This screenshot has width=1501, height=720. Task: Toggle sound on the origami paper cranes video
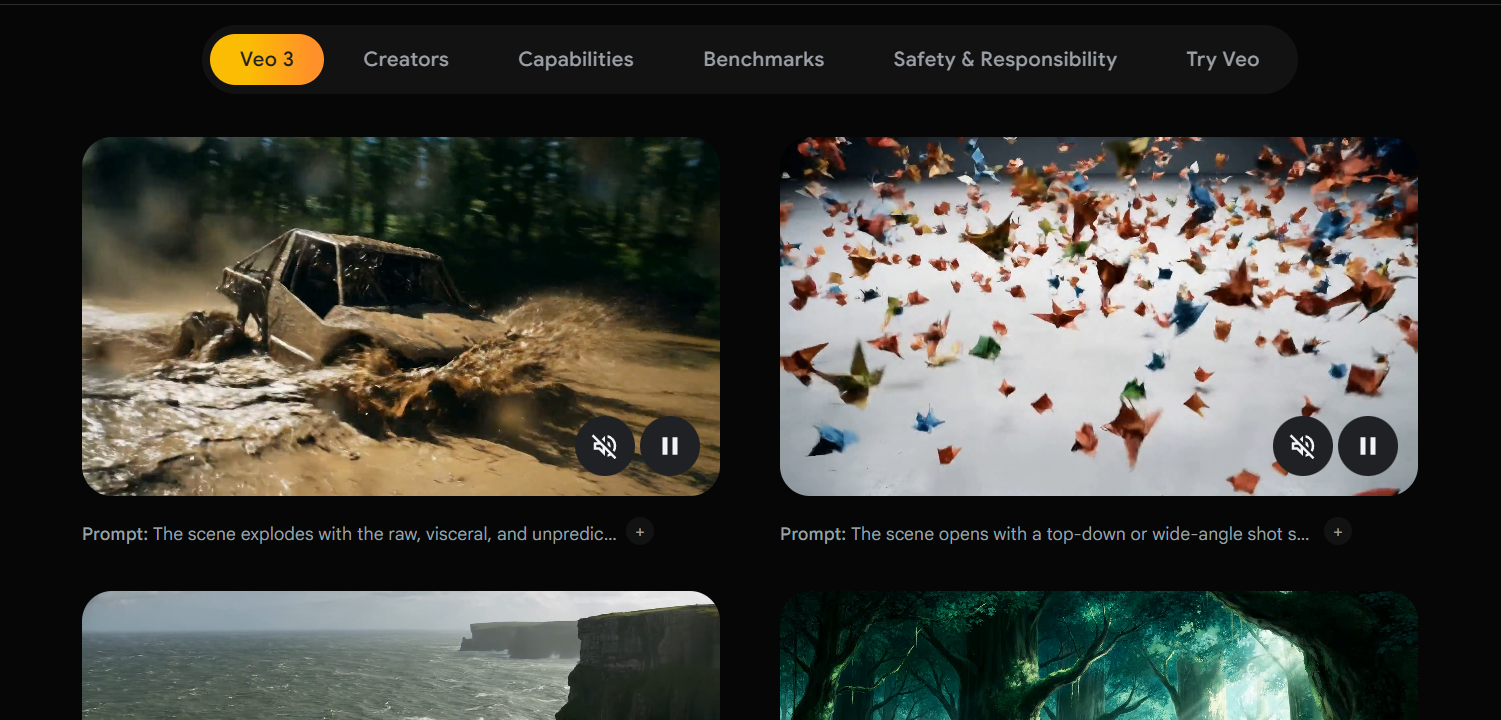(1302, 446)
